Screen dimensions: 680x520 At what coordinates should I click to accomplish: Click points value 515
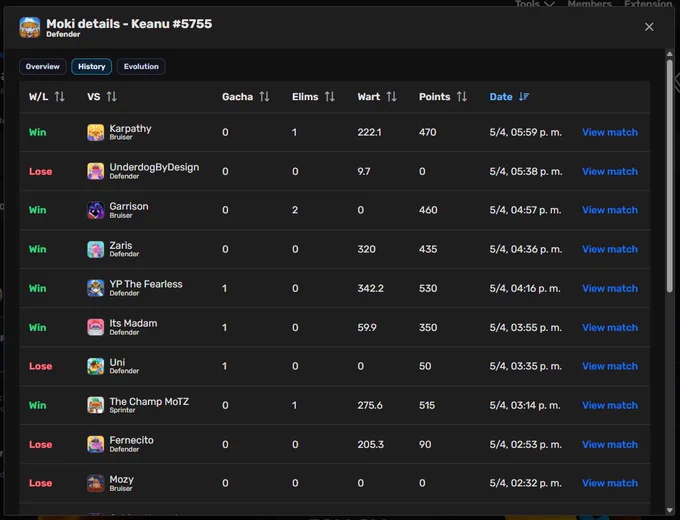coord(427,405)
